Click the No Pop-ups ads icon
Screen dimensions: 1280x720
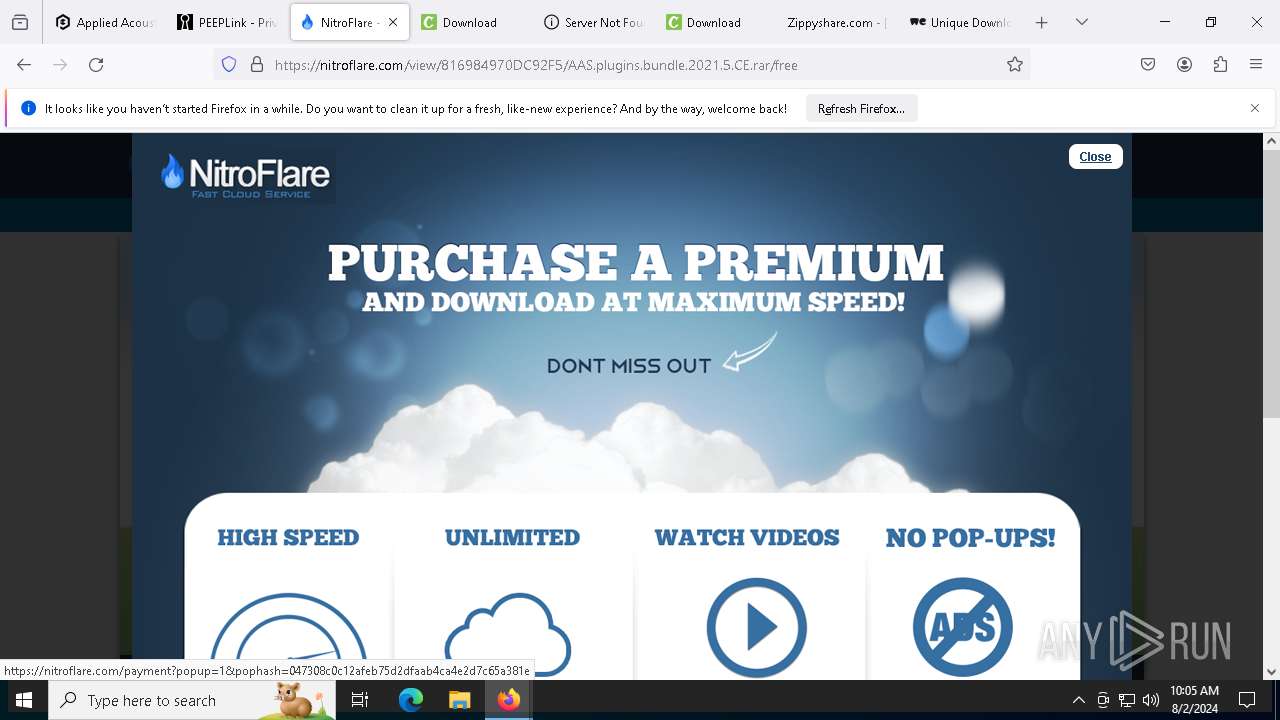click(x=963, y=627)
